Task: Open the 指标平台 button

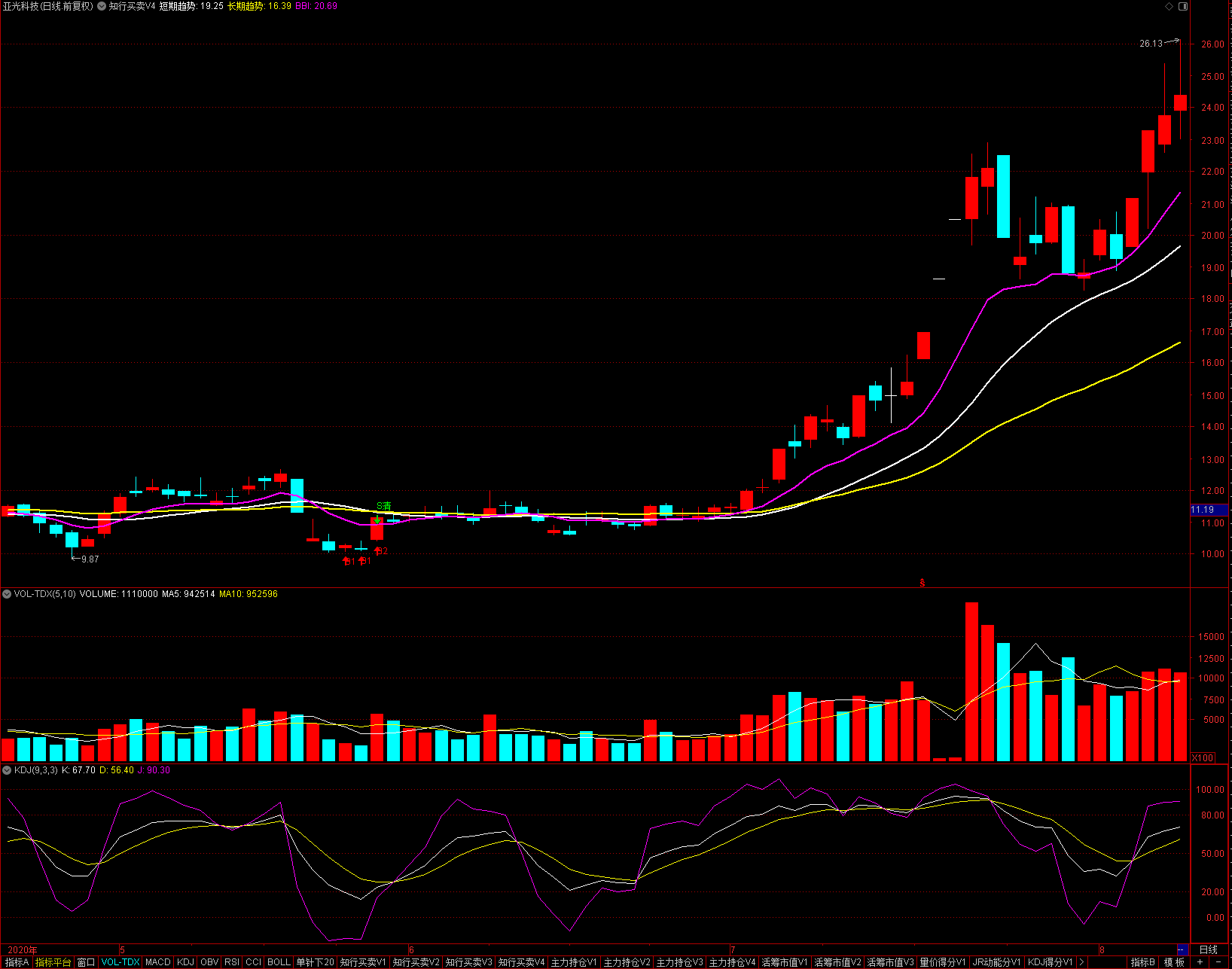Action: coord(53,962)
